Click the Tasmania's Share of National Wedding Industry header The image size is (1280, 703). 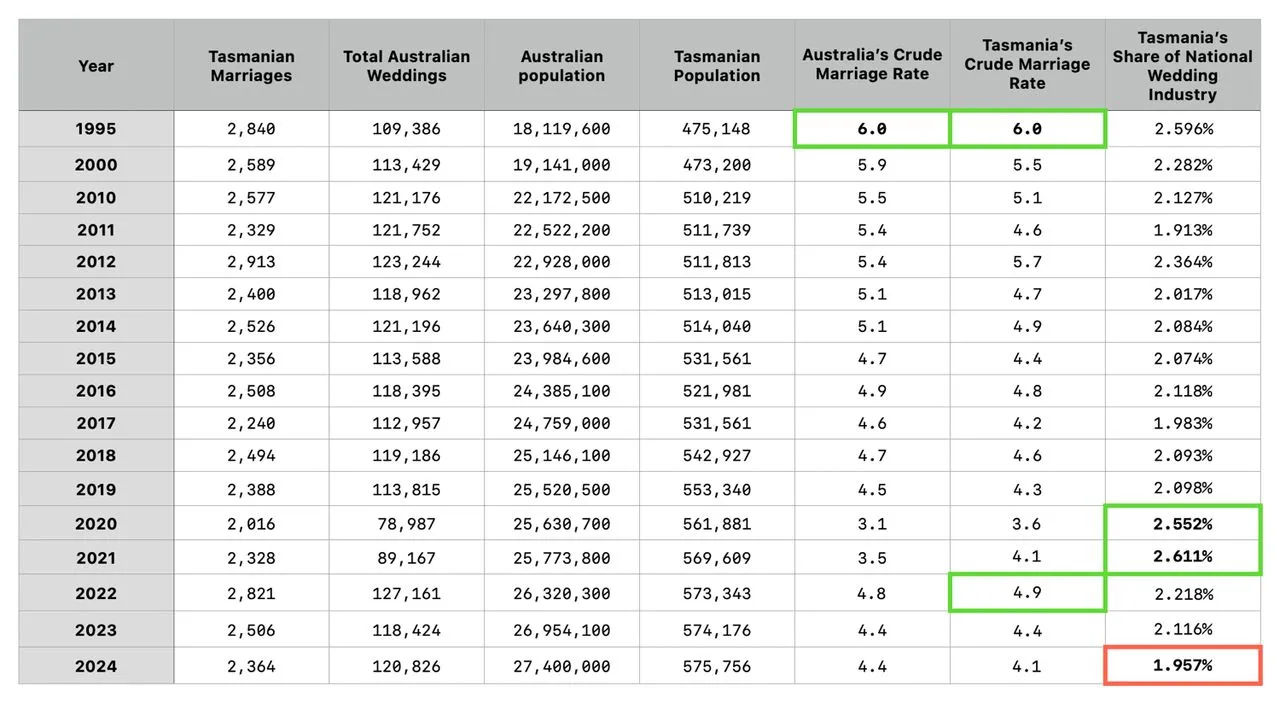[1183, 66]
